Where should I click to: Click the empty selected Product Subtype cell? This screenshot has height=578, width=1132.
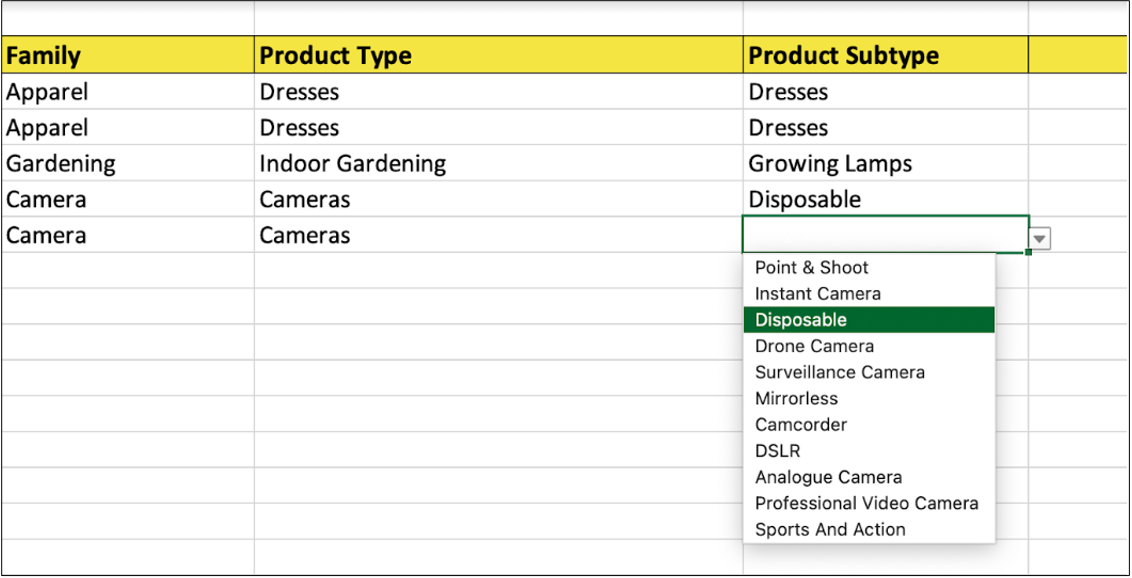884,235
